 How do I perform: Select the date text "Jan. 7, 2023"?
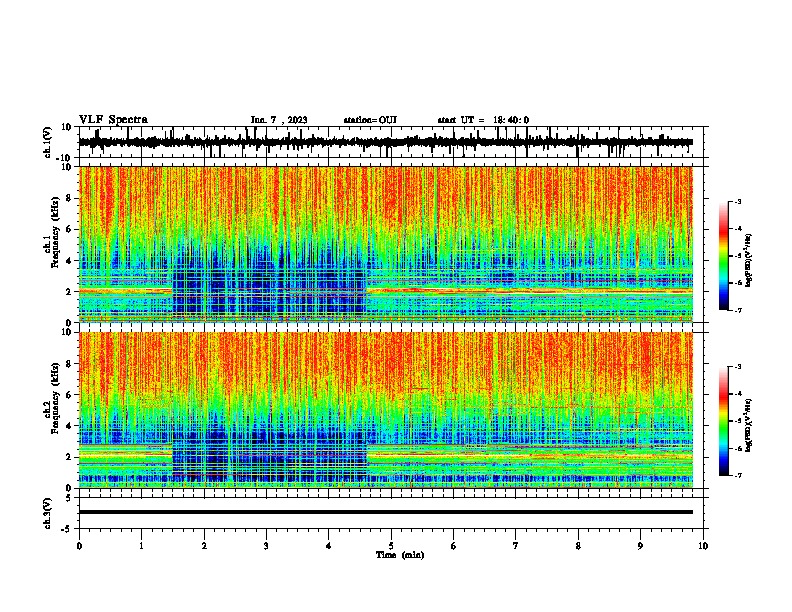click(279, 120)
